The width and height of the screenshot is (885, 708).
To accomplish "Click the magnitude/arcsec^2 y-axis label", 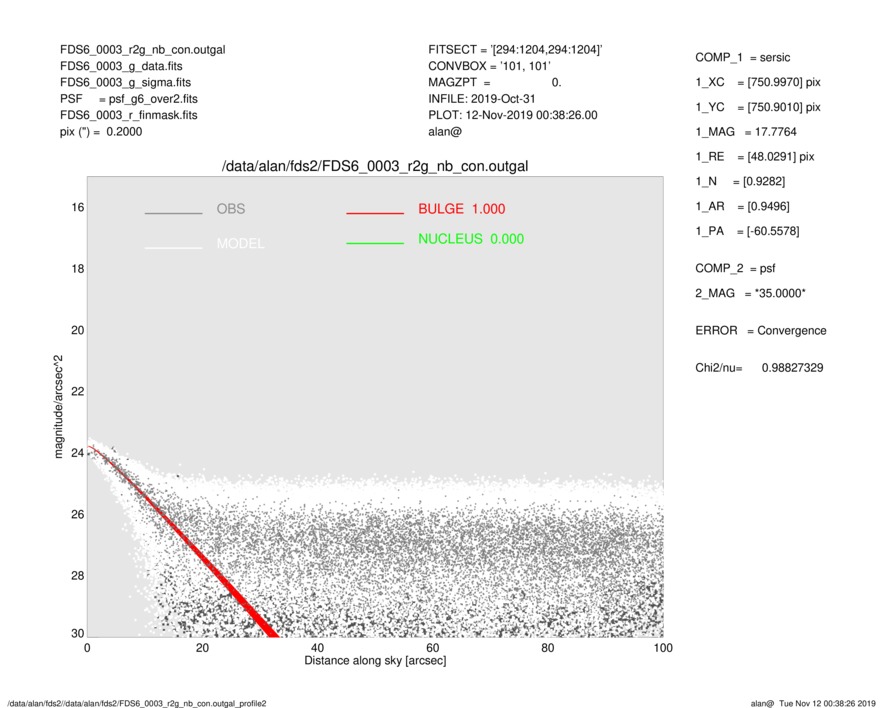I will 58,407.
